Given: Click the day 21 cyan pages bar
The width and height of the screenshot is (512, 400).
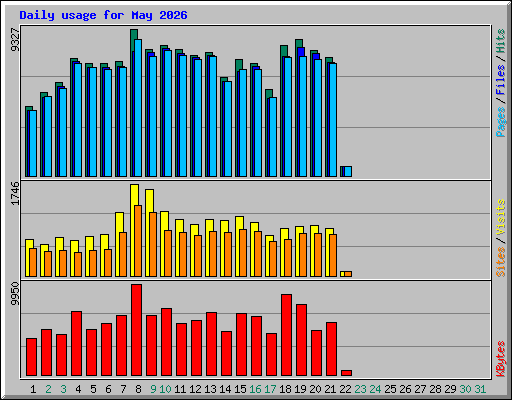Looking at the screenshot, I should (333, 120).
